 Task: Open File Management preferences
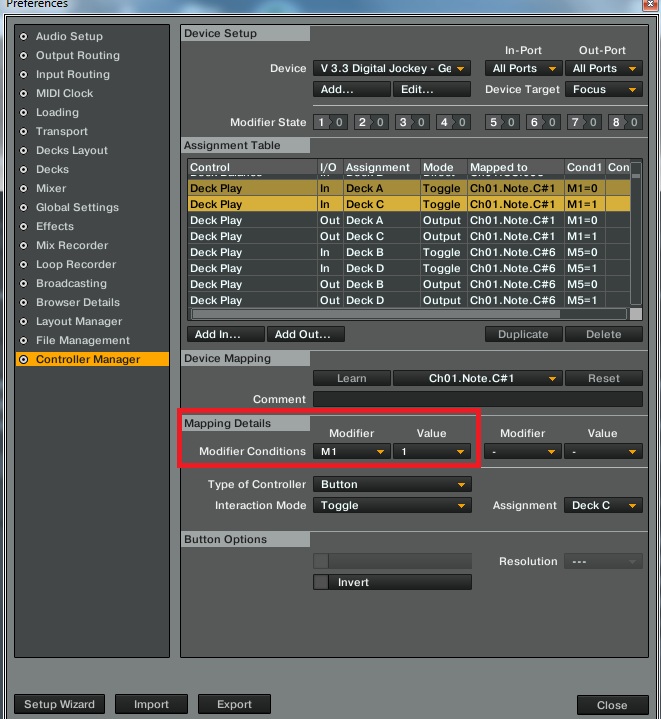(x=83, y=341)
